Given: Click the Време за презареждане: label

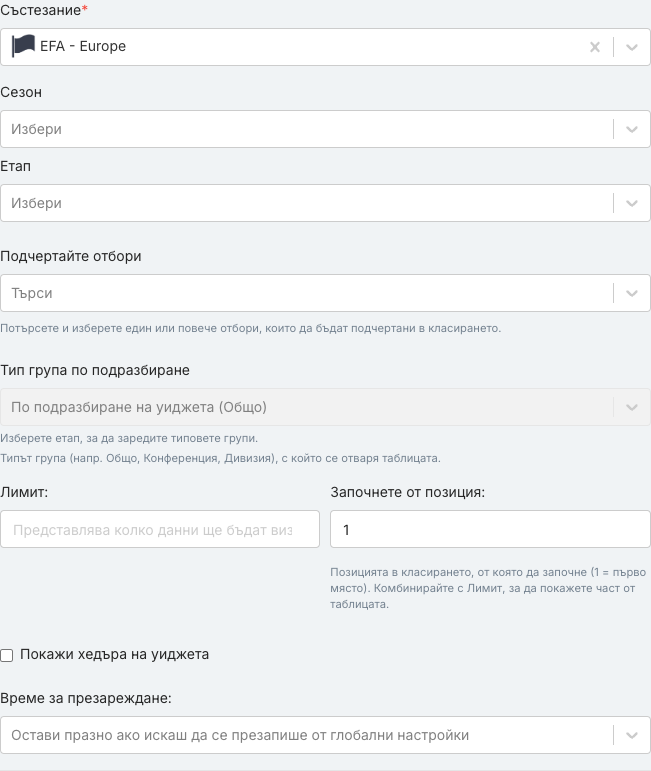Looking at the screenshot, I should [x=86, y=698].
